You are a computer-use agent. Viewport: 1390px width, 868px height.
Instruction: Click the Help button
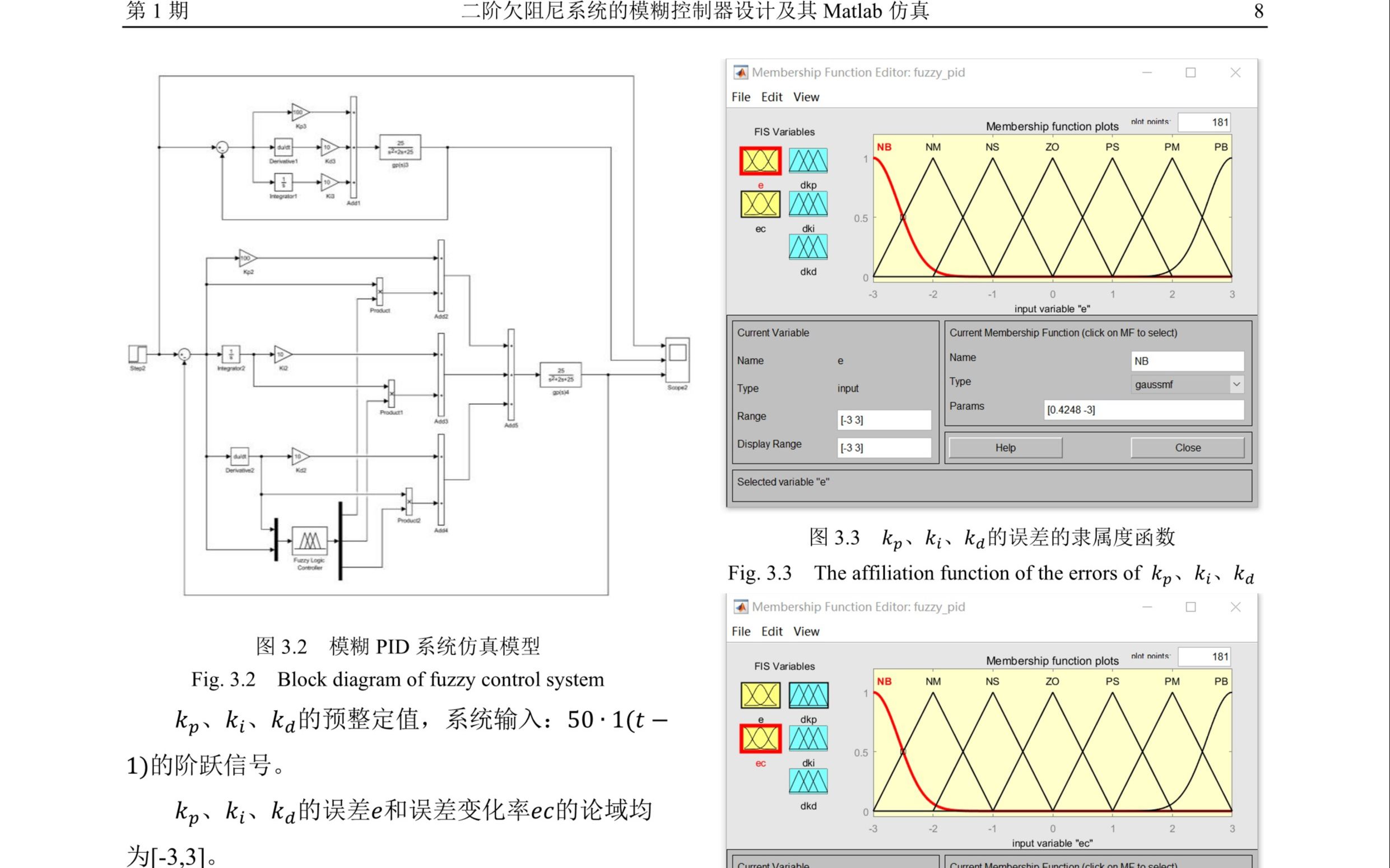pos(1005,448)
